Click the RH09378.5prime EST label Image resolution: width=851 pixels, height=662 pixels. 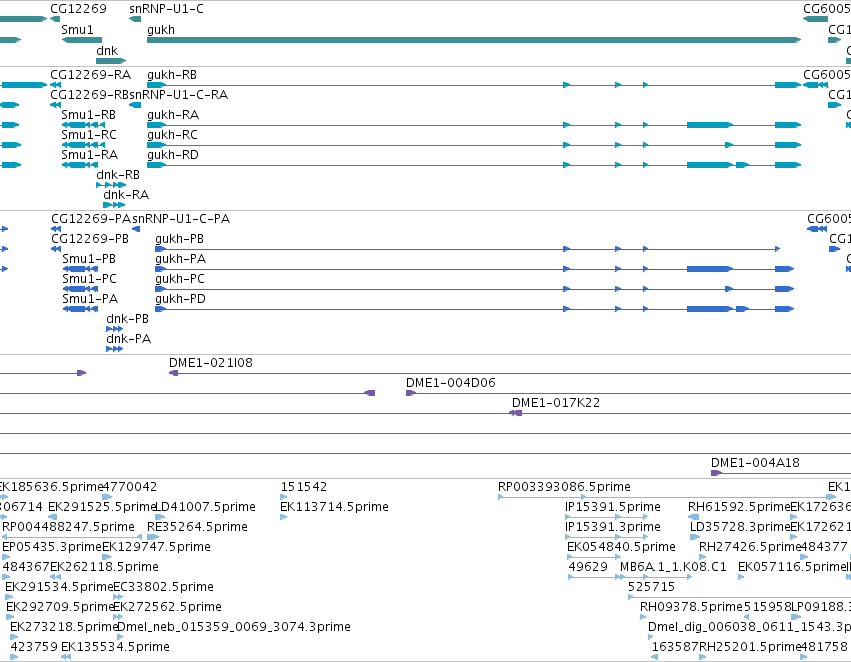691,608
